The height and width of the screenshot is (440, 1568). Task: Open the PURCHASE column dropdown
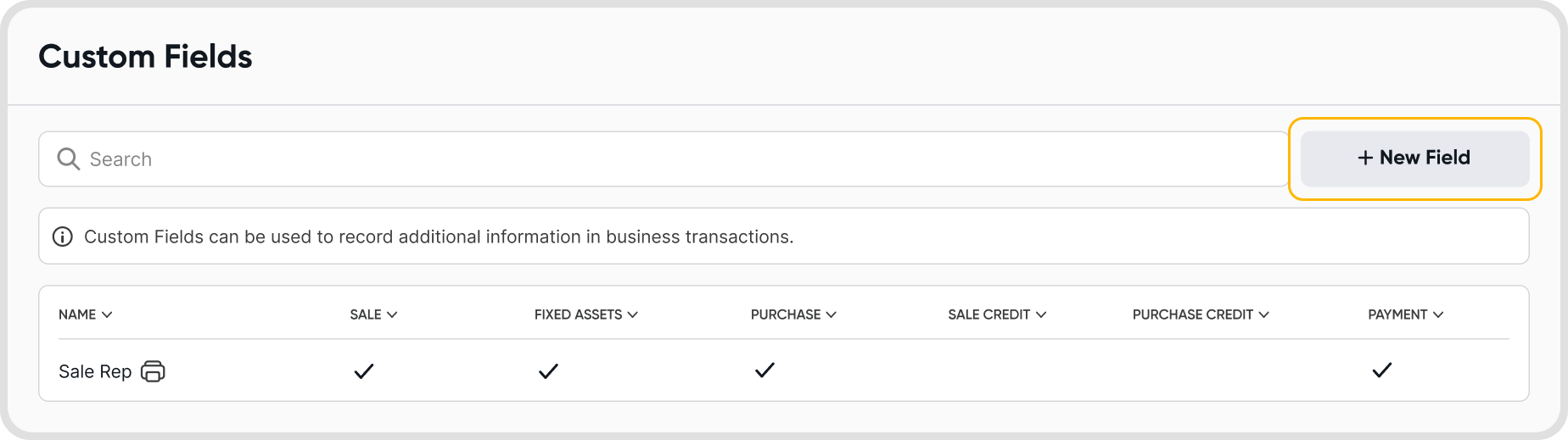click(832, 315)
